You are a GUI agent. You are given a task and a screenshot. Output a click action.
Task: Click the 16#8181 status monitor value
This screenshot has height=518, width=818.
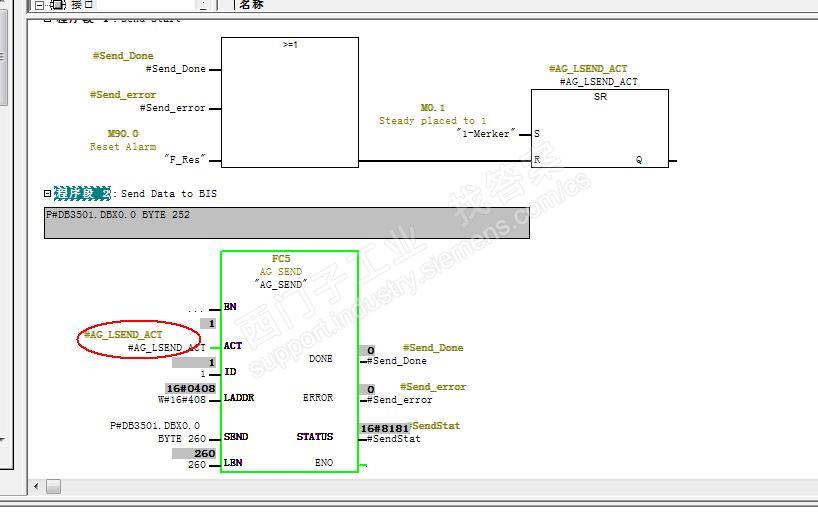tap(384, 428)
